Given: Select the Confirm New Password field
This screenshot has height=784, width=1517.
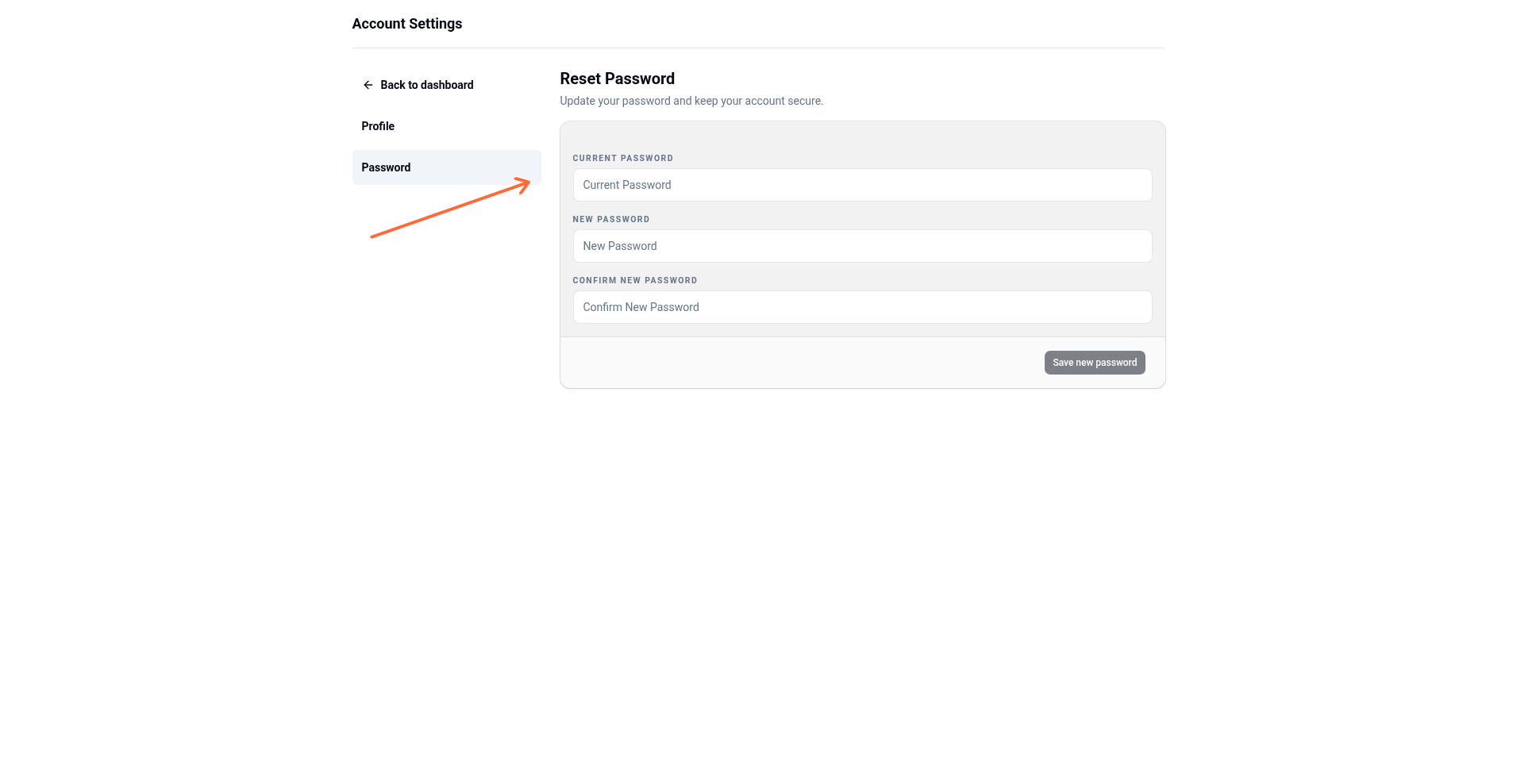Looking at the screenshot, I should click(x=862, y=307).
